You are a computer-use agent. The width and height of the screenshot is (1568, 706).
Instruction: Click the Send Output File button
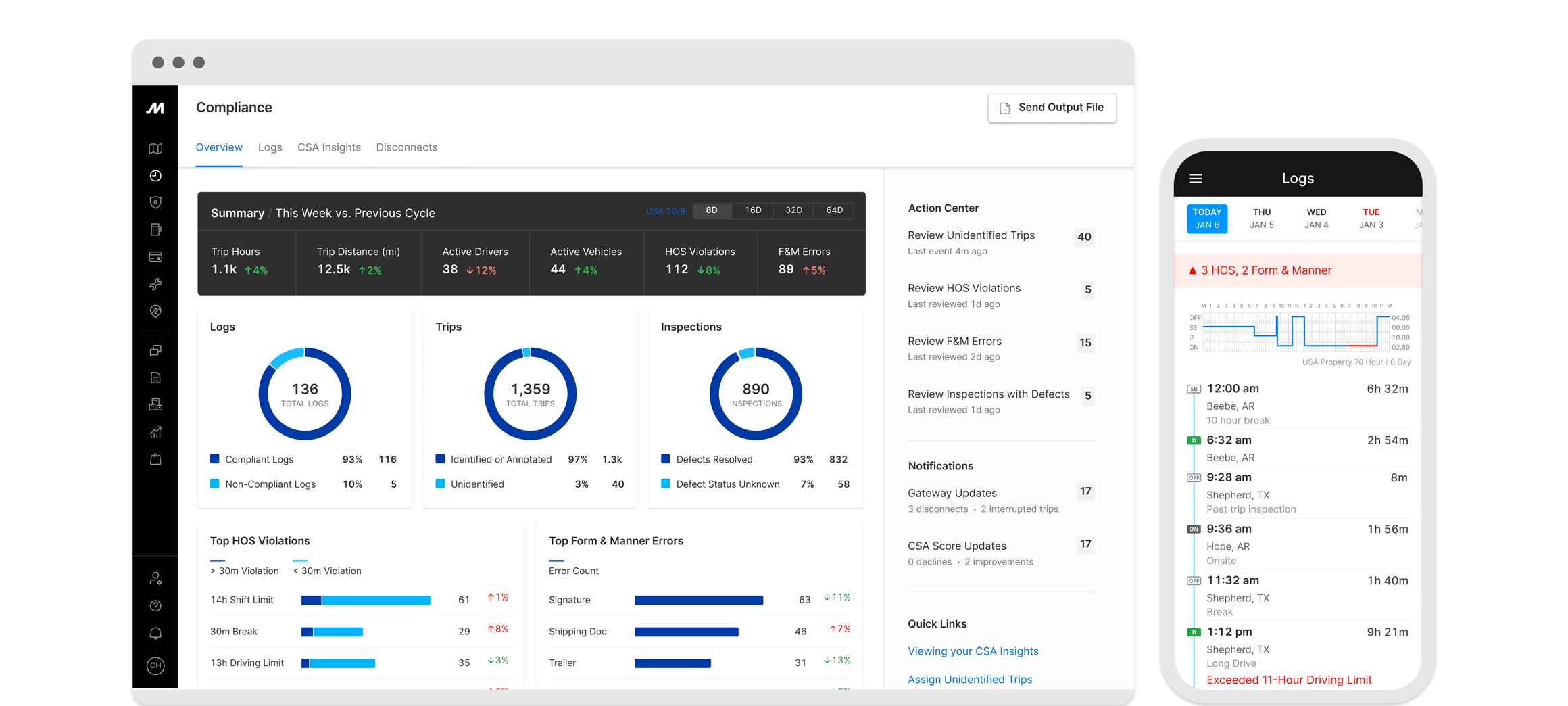click(1052, 108)
